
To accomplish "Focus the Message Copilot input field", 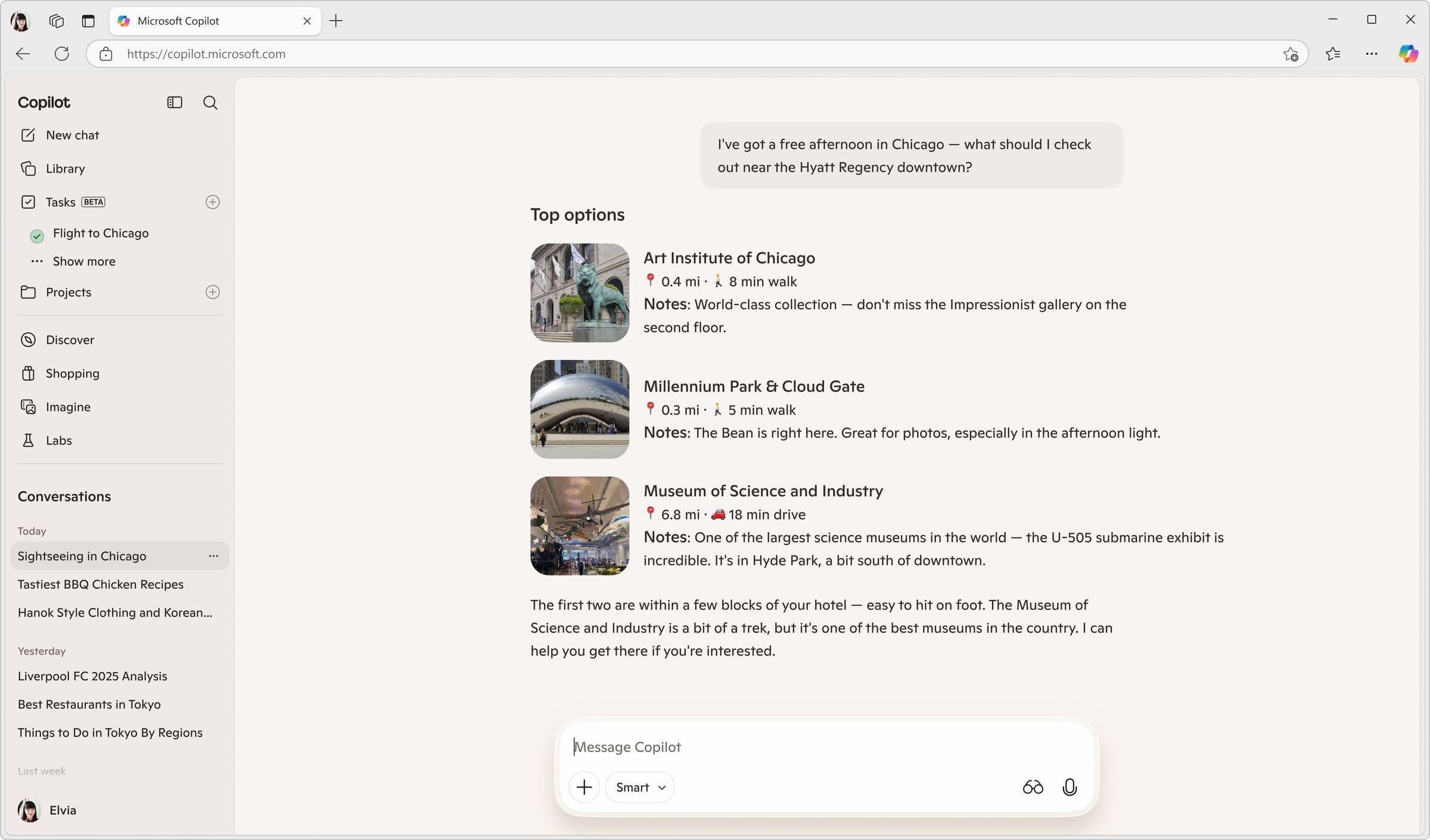I will pos(827,746).
